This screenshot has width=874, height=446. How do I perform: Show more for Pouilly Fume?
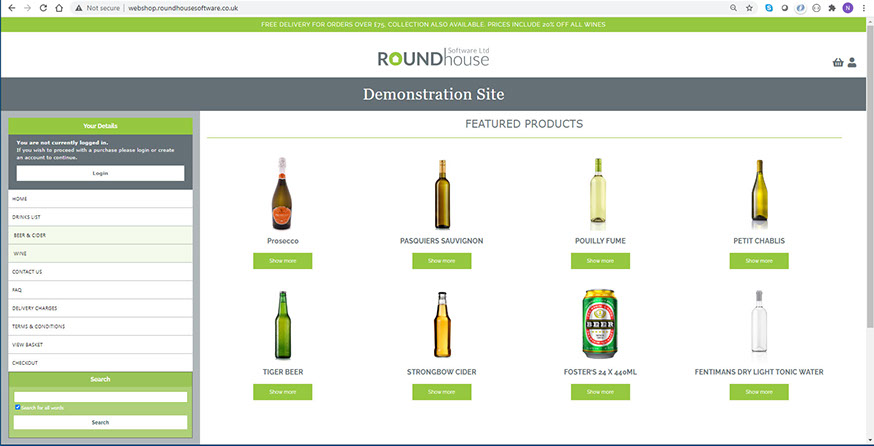[x=600, y=261]
